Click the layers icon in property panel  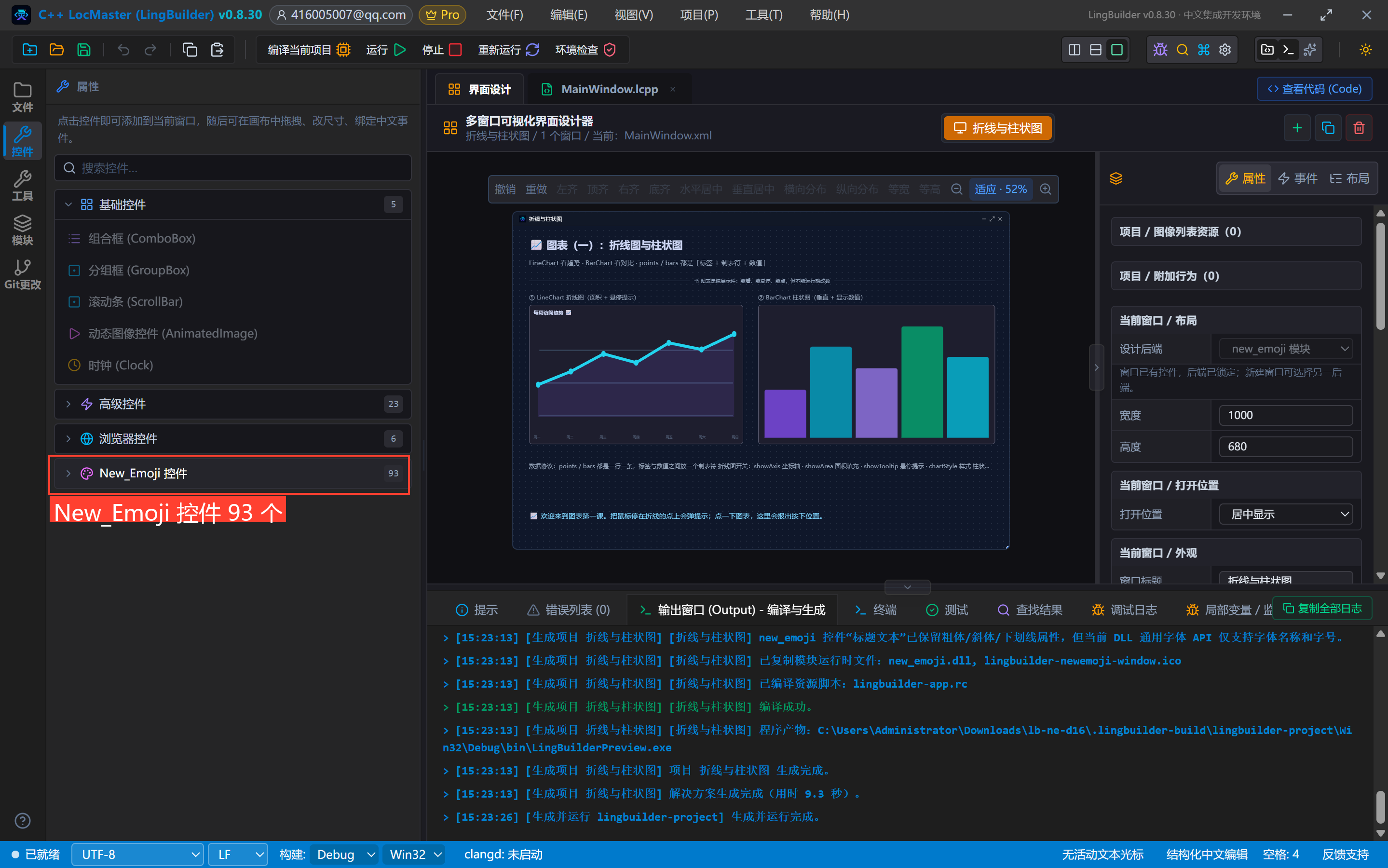(1116, 178)
